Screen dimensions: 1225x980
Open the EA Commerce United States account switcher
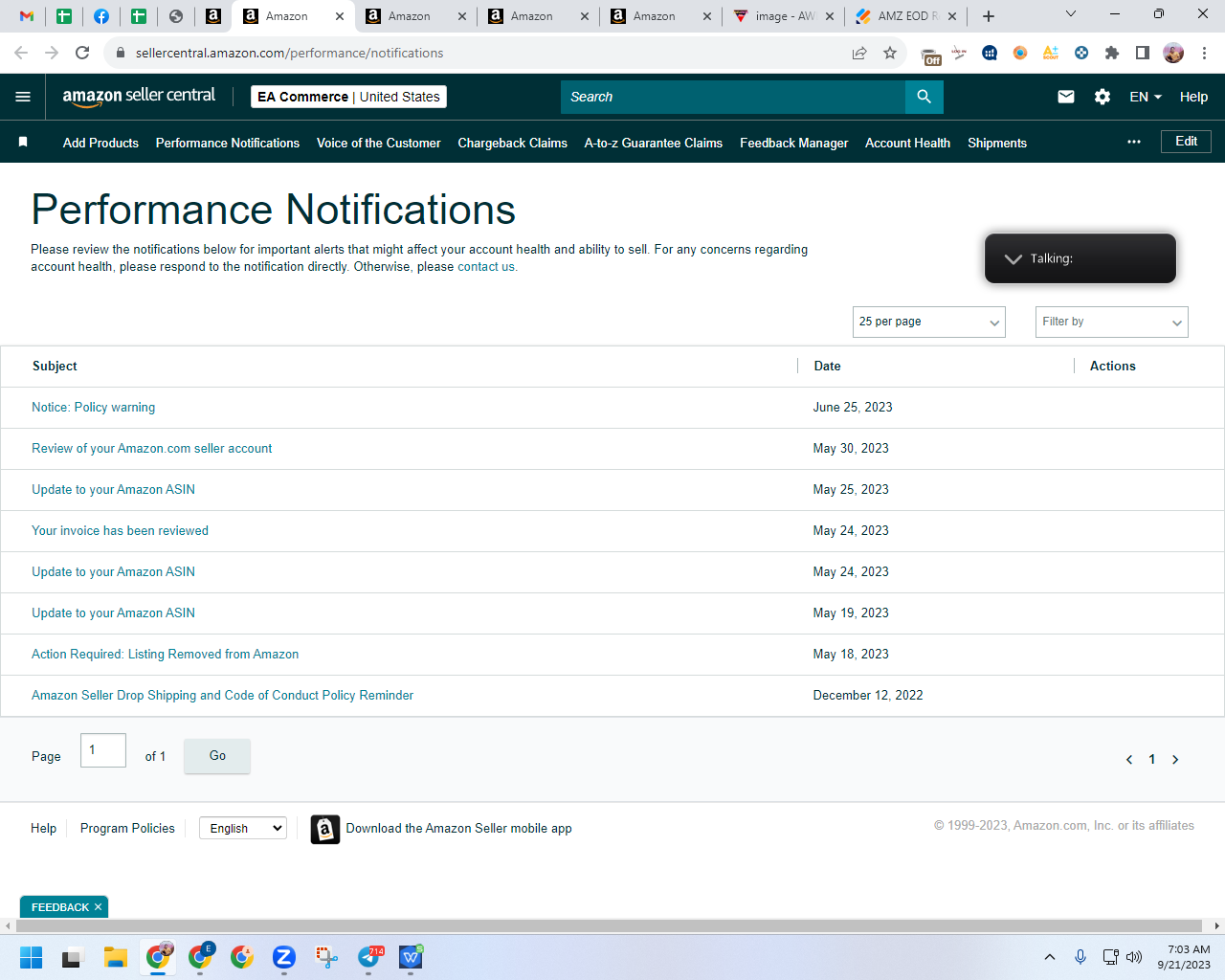[349, 97]
